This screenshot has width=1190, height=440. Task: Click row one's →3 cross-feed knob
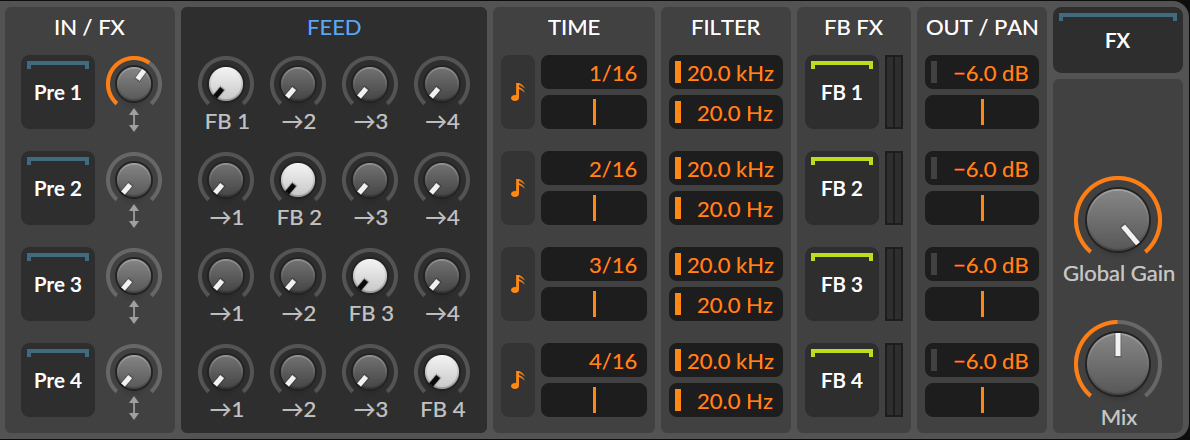370,83
